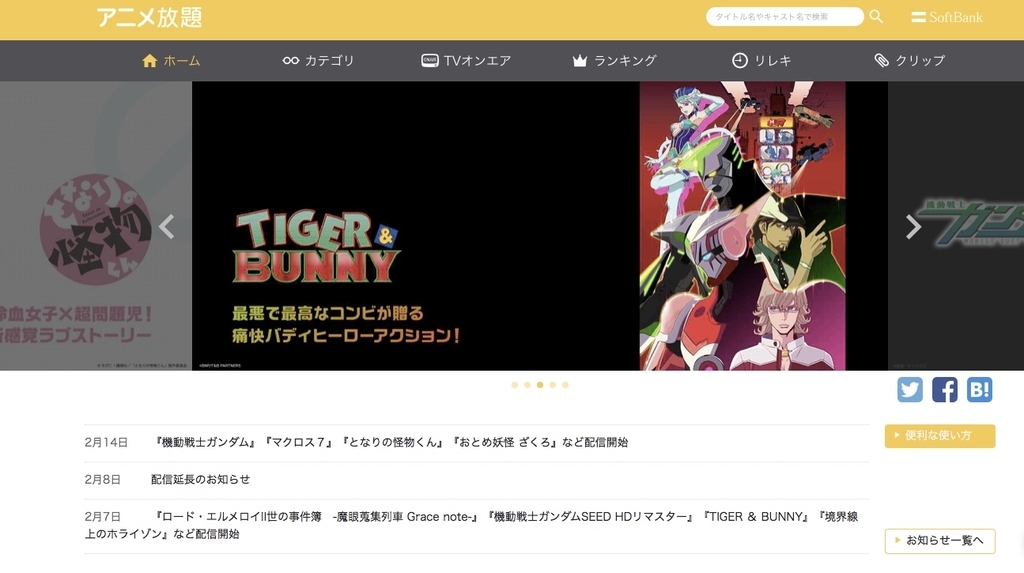The width and height of the screenshot is (1024, 573).
Task: Select the fifth carousel indicator dot
Action: (x=566, y=385)
